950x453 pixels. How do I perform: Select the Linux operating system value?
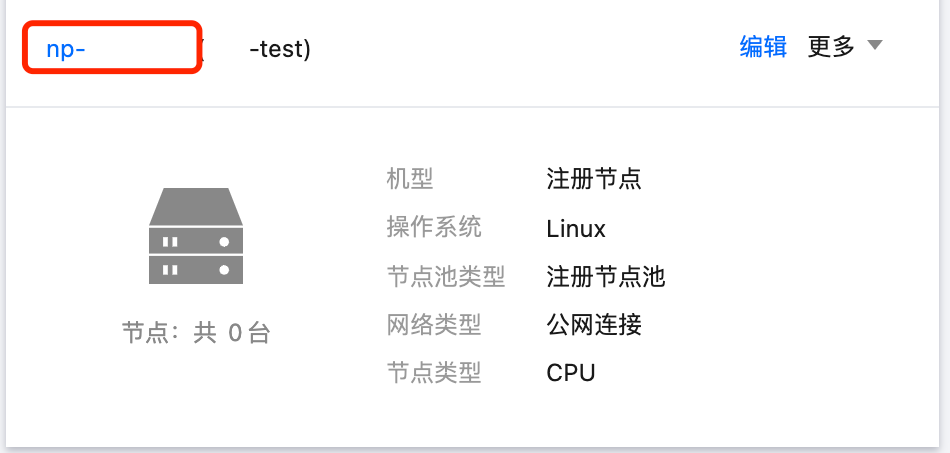[576, 228]
